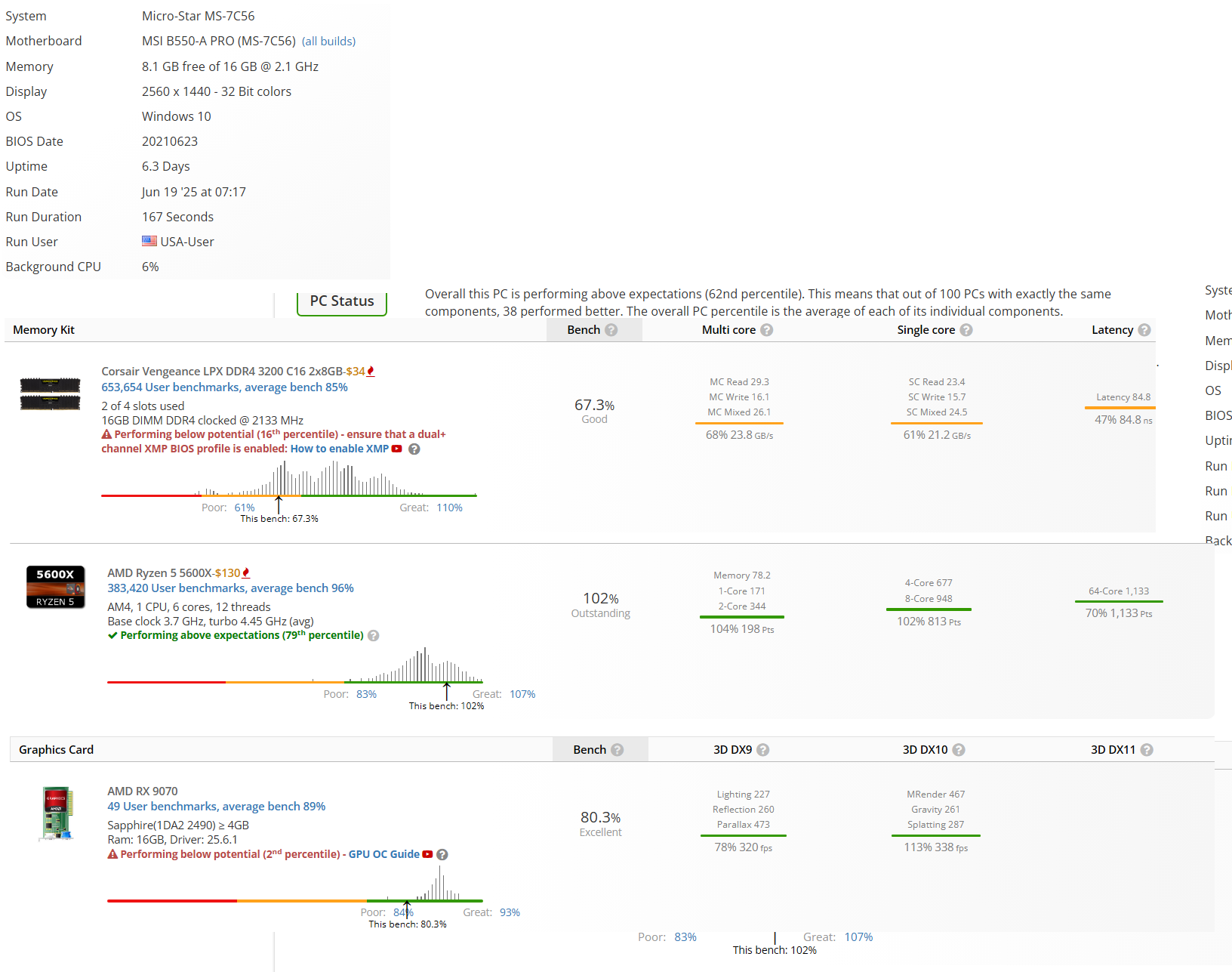Click YouTube icon next to How to enable XMP
The width and height of the screenshot is (1232, 972).
[397, 449]
